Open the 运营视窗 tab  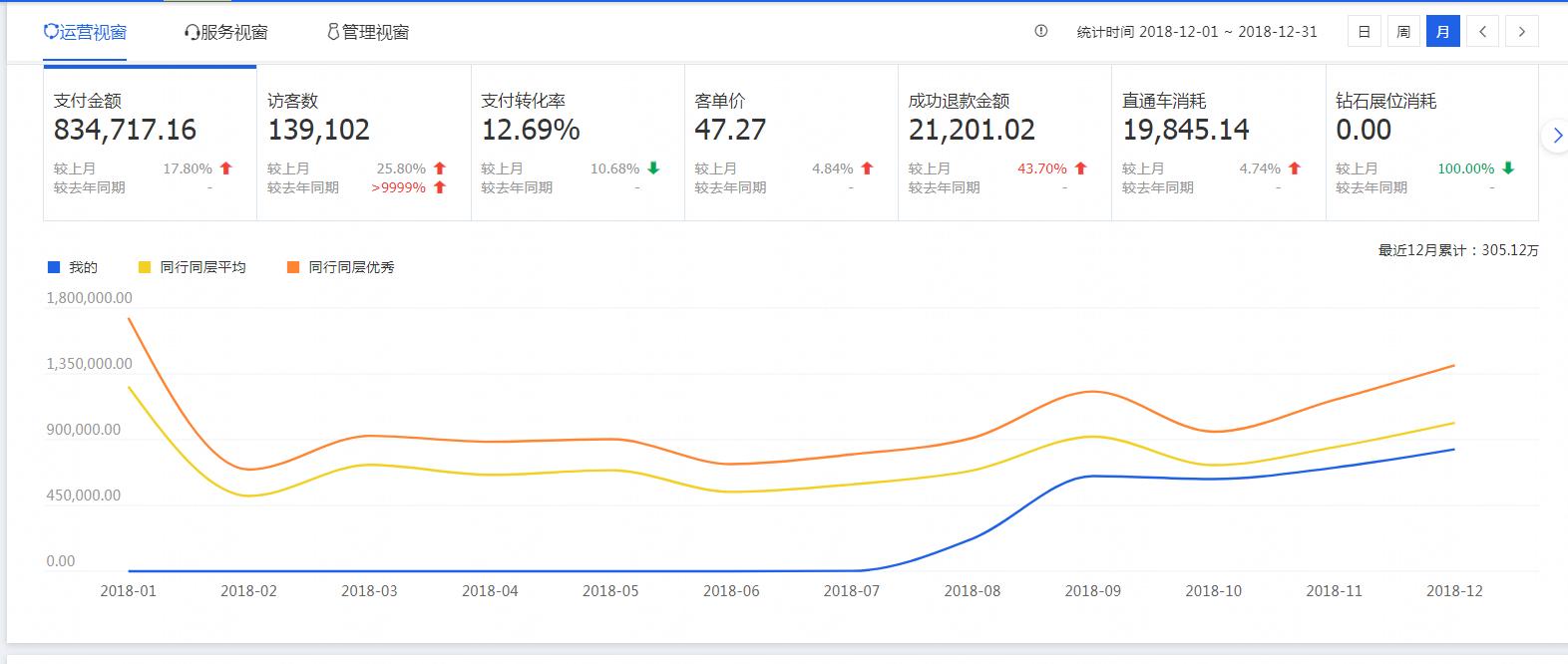(86, 32)
